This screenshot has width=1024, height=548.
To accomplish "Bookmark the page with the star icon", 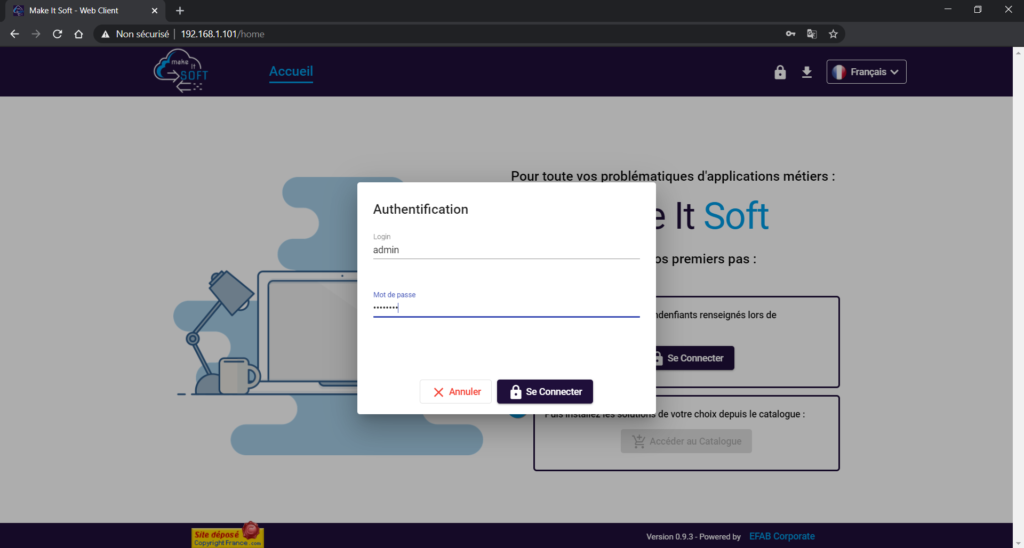I will (833, 34).
